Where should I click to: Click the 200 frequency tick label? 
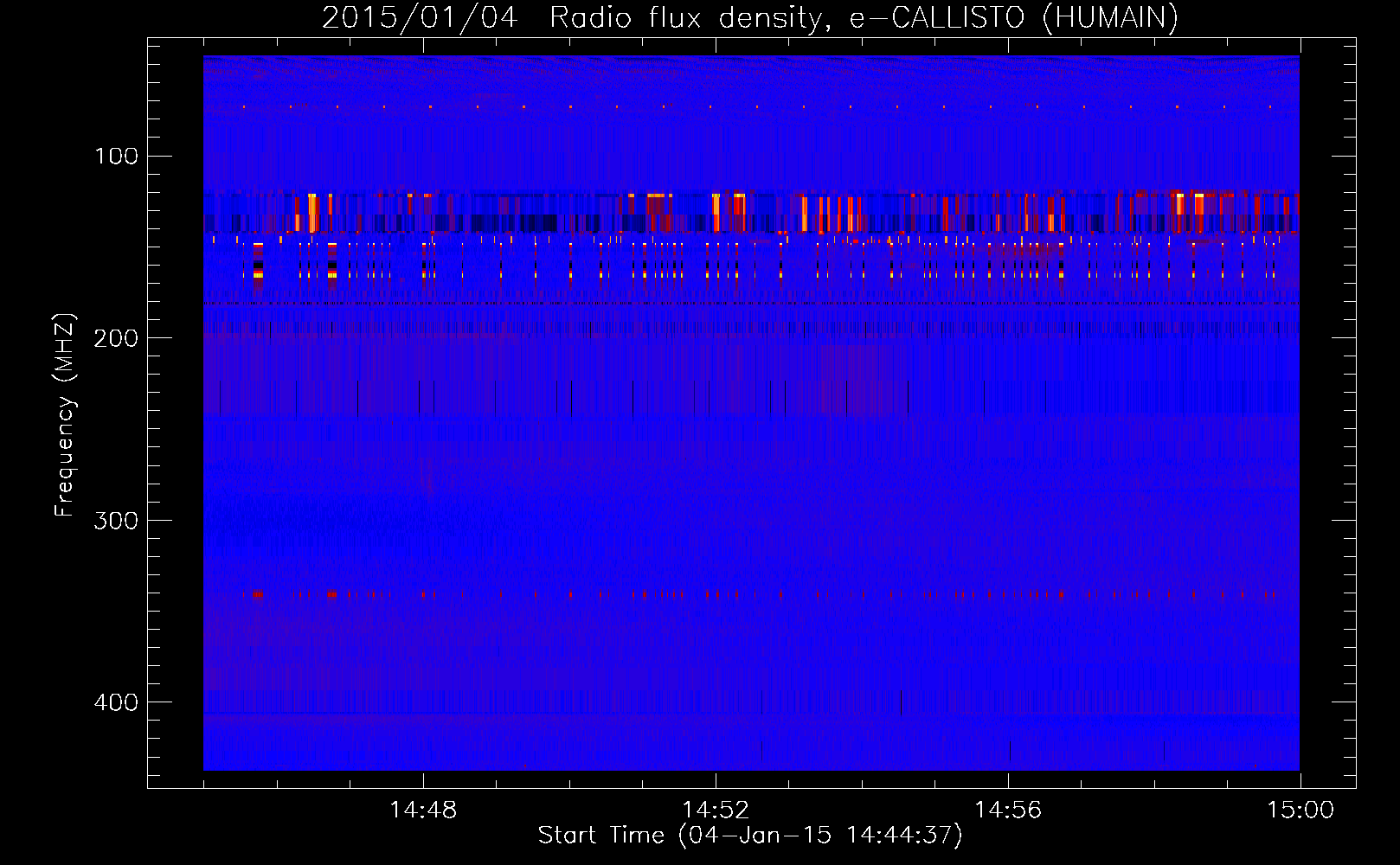[117, 338]
